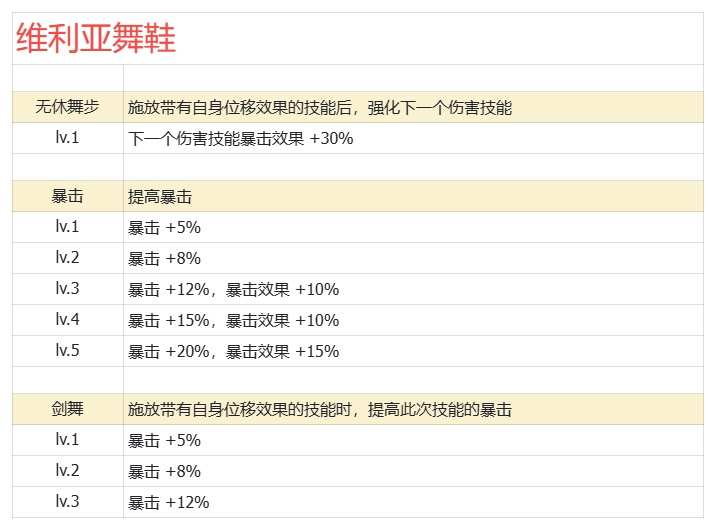716x530 pixels.
Task: Click the 提高暴击 description cell
Action: [413, 196]
